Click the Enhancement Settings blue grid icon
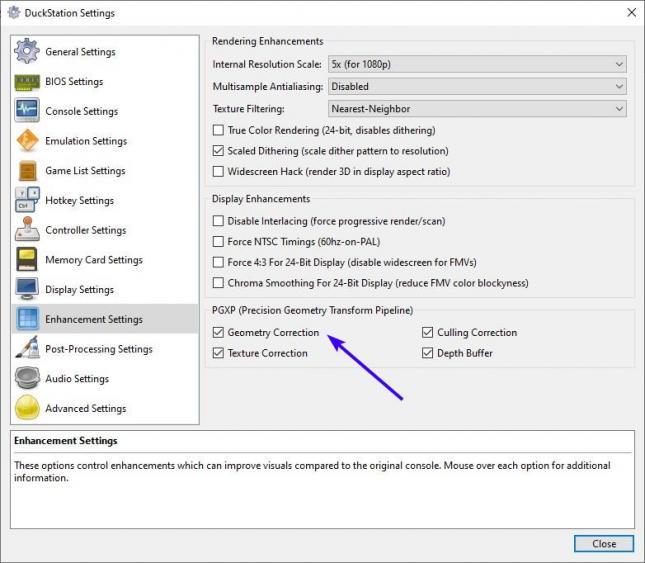Screen dimensions: 645x563 coord(28,319)
